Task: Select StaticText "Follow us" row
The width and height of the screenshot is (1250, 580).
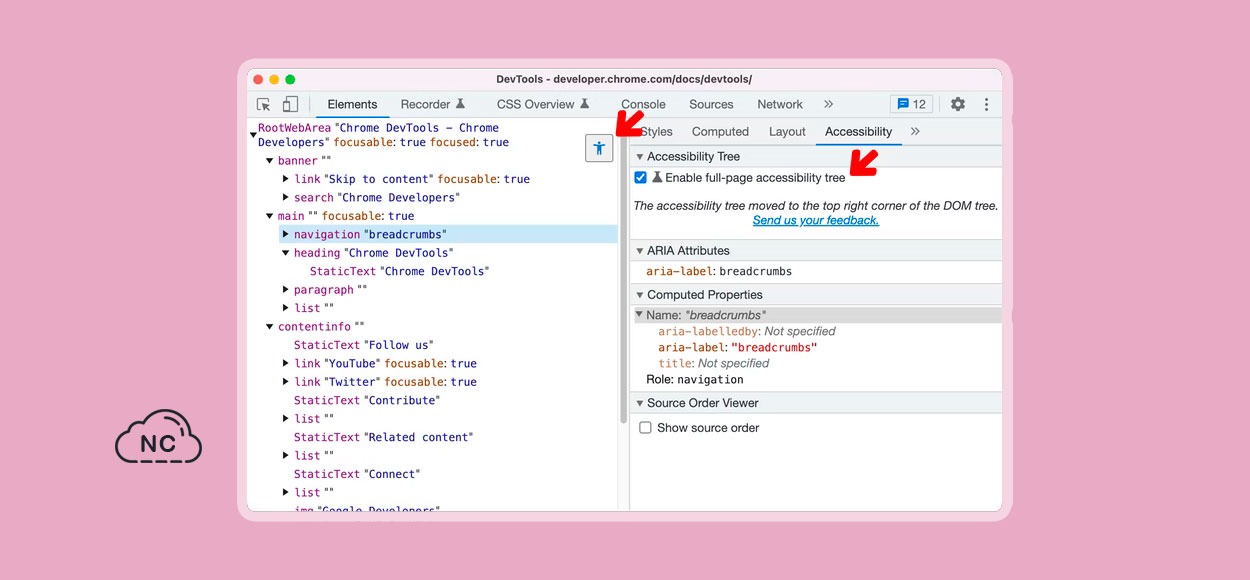Action: point(364,345)
